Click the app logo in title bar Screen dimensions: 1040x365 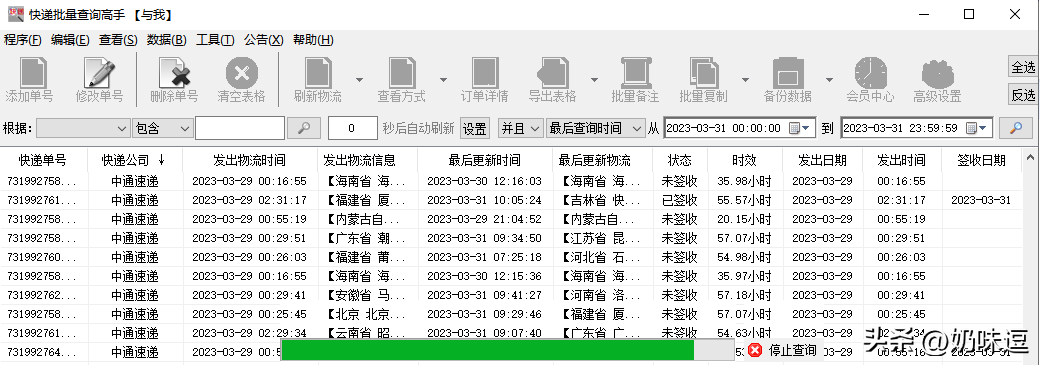pyautogui.click(x=15, y=14)
